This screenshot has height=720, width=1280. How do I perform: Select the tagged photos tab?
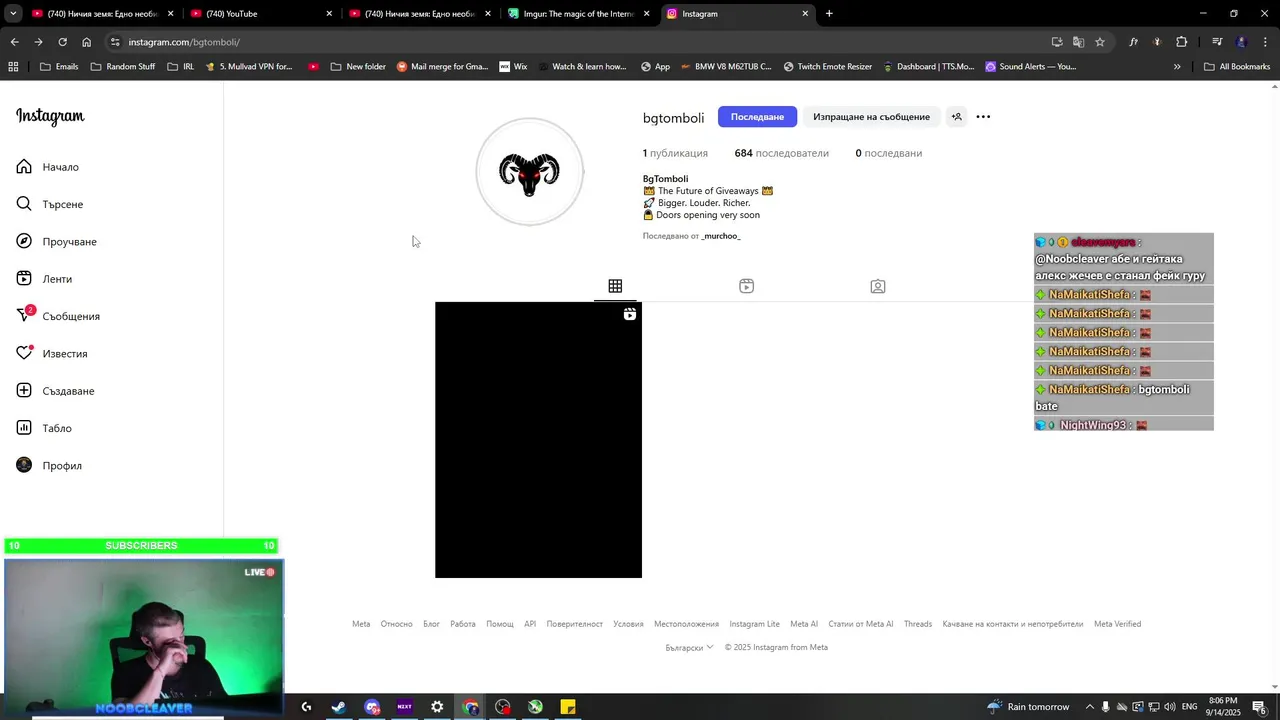(877, 286)
